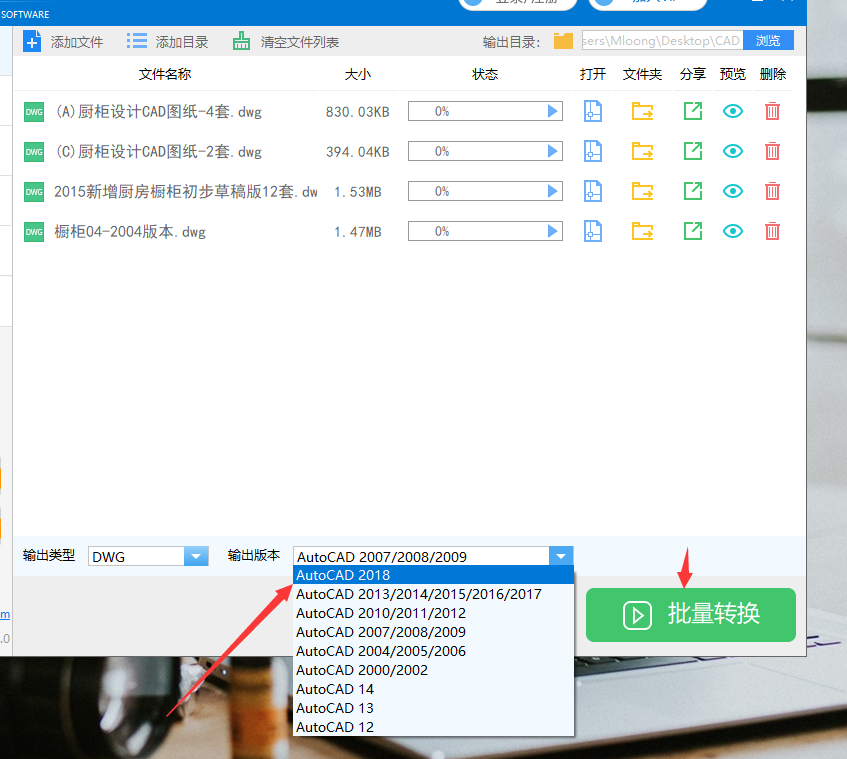Click the 添加目录 add directory button

167,42
